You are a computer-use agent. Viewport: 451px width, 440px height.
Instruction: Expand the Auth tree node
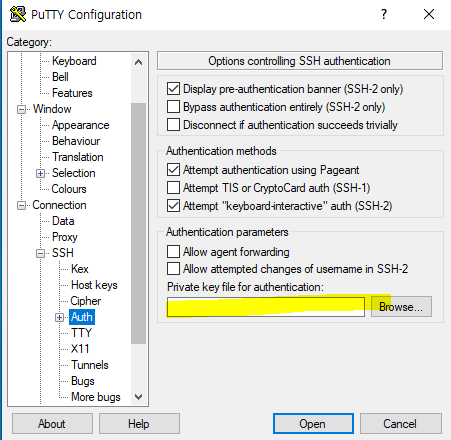[x=59, y=317]
